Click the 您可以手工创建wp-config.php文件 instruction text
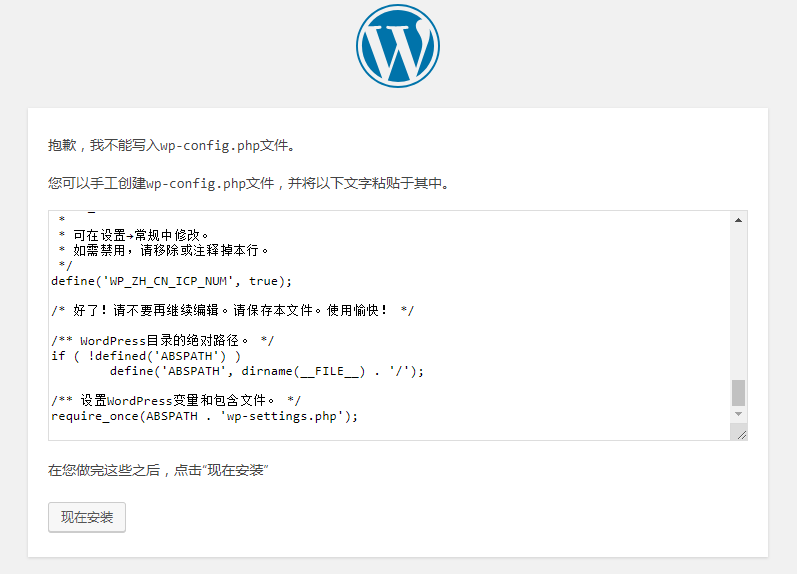Viewport: 797px width, 574px height. click(x=248, y=184)
